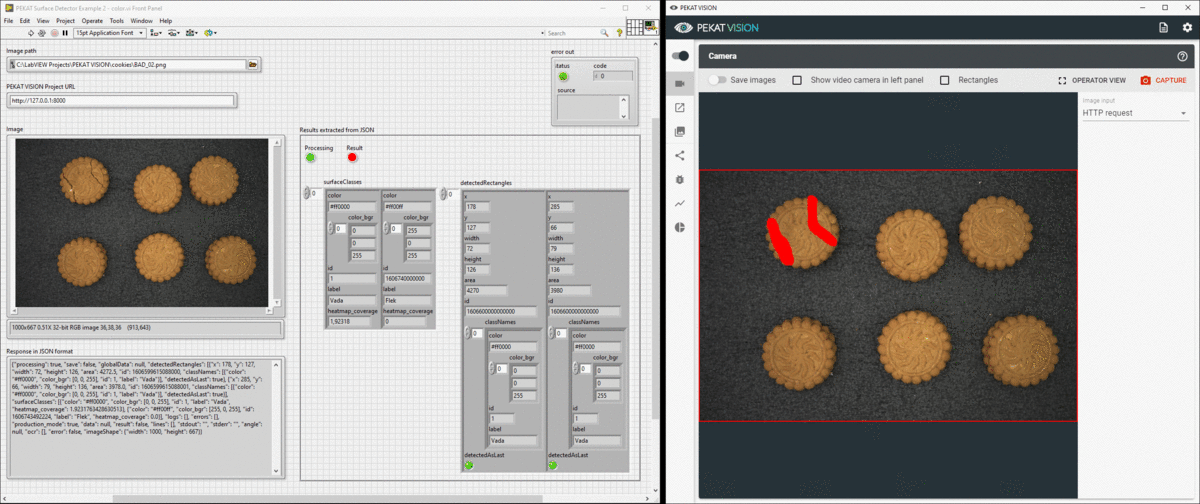The width and height of the screenshot is (1200, 504).
Task: Open the Tools menu
Action: point(117,20)
